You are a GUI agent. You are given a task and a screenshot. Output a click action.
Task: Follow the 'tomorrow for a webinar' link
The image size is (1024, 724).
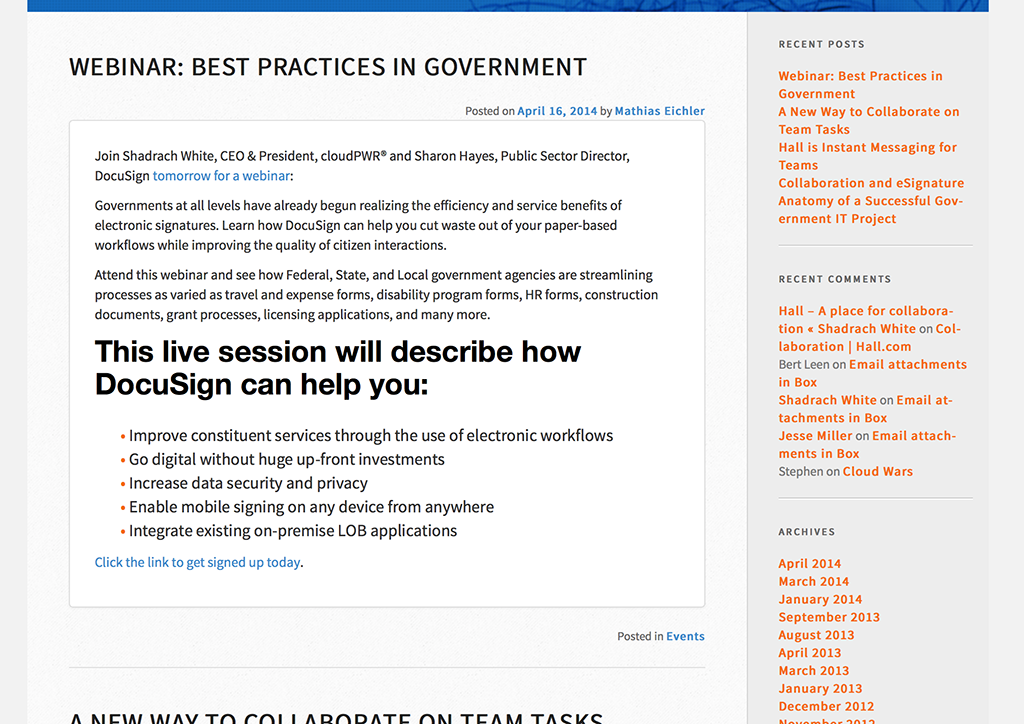[x=221, y=176]
